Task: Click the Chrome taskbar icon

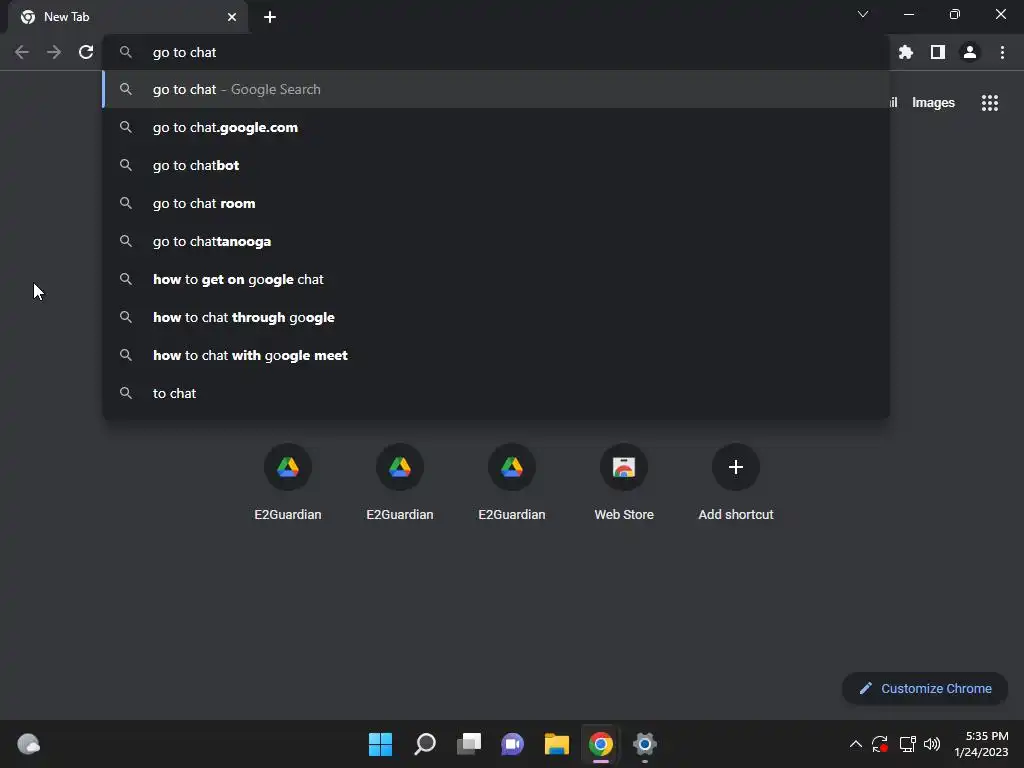Action: click(x=601, y=744)
